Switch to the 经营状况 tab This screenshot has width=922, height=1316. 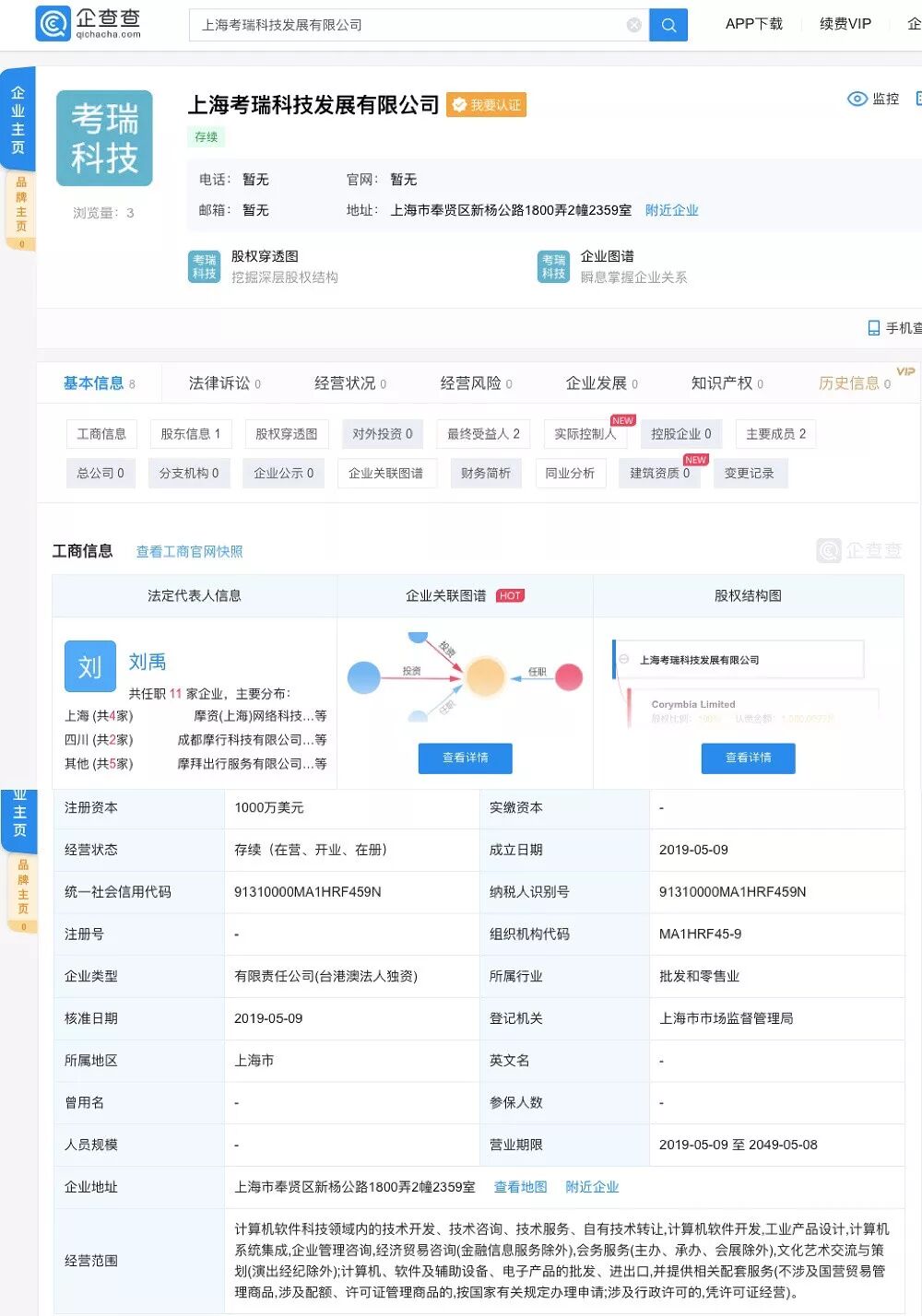coord(350,383)
